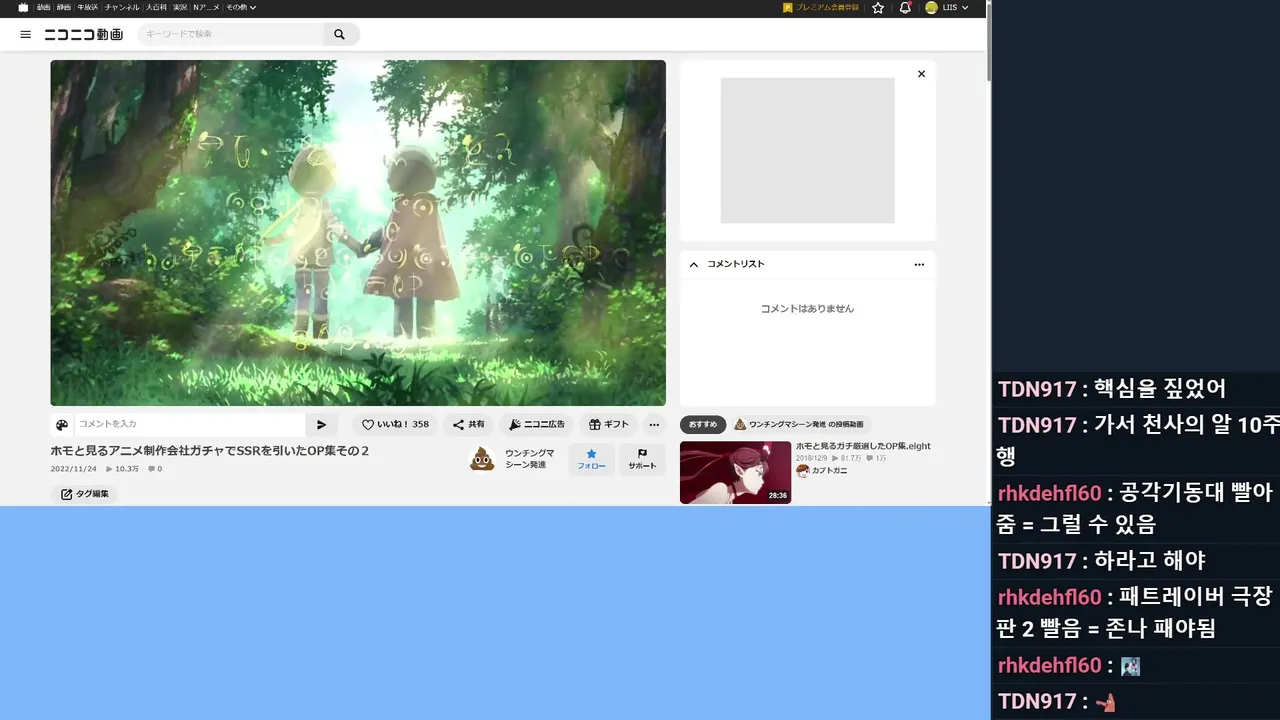Image resolution: width=1280 pixels, height=720 pixels.
Task: Click the 2022/11/24 upload date text
Action: click(x=74, y=469)
